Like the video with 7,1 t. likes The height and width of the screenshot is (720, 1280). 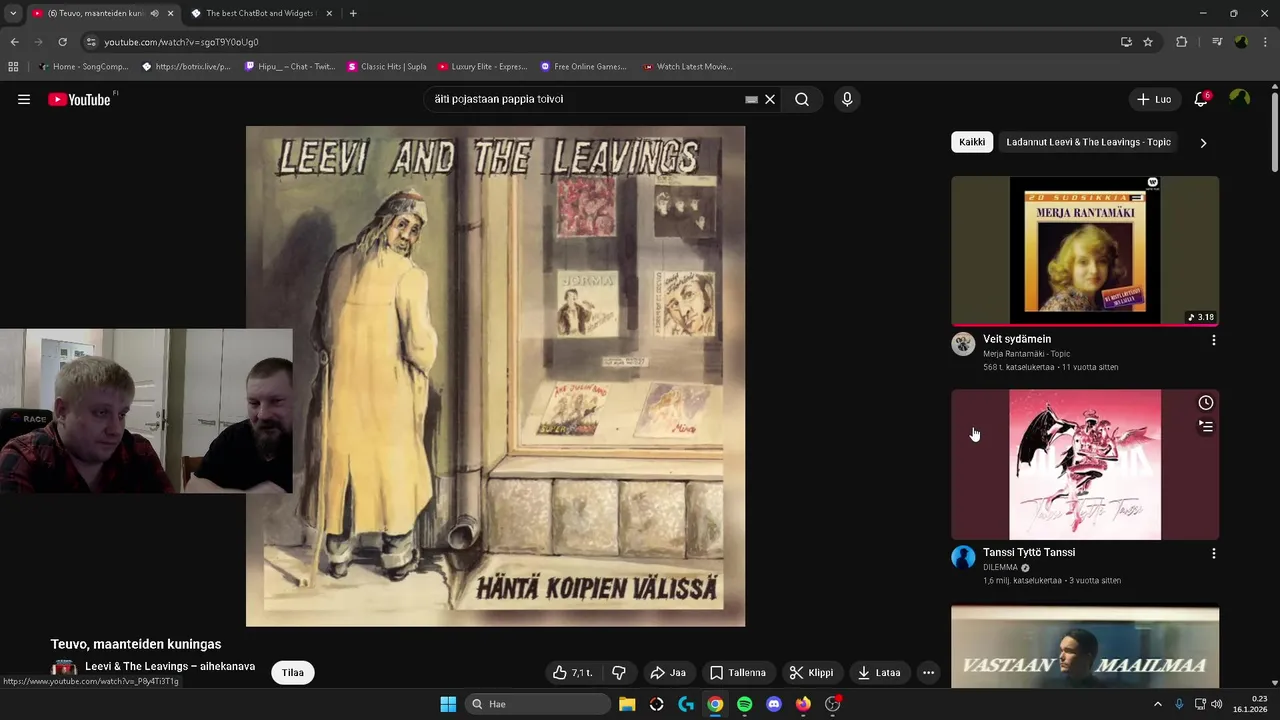[x=572, y=673]
